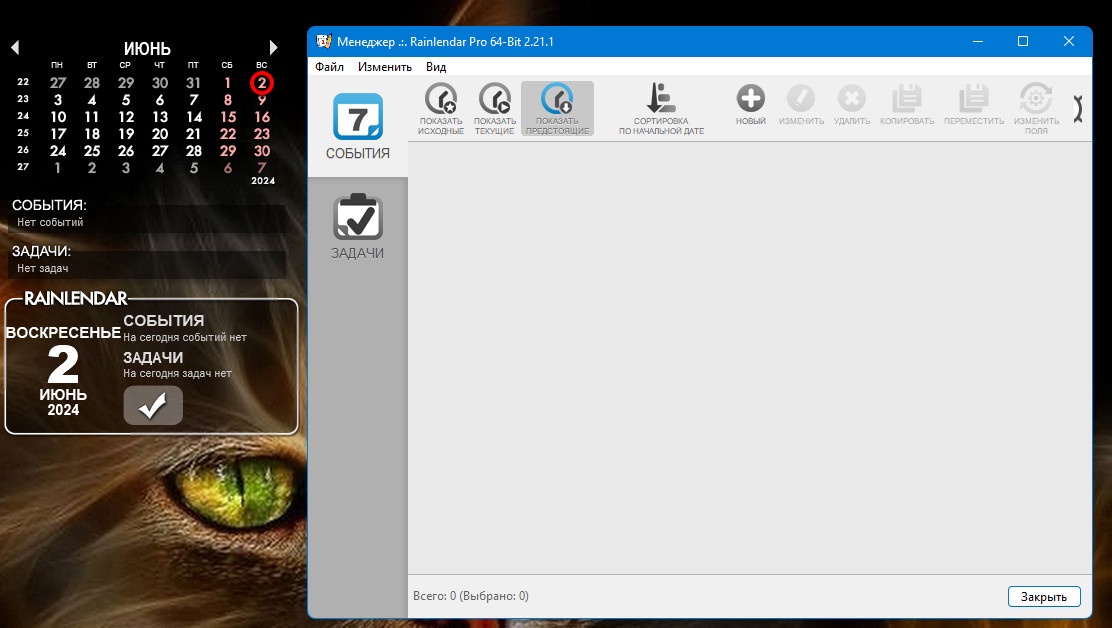Click Показать текущие toolbar icon
This screenshot has height=628, width=1112.
point(494,108)
